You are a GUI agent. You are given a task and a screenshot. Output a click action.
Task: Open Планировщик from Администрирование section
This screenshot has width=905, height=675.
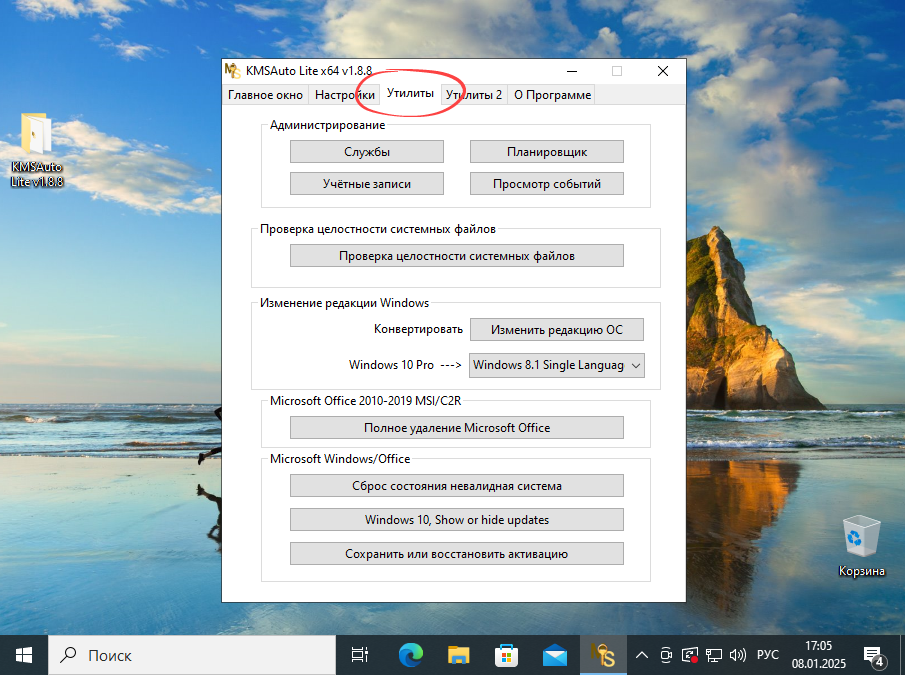[x=546, y=151]
